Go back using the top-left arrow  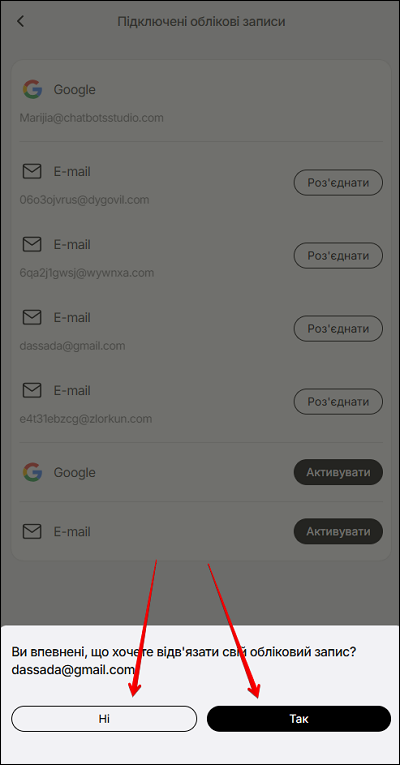(20, 21)
